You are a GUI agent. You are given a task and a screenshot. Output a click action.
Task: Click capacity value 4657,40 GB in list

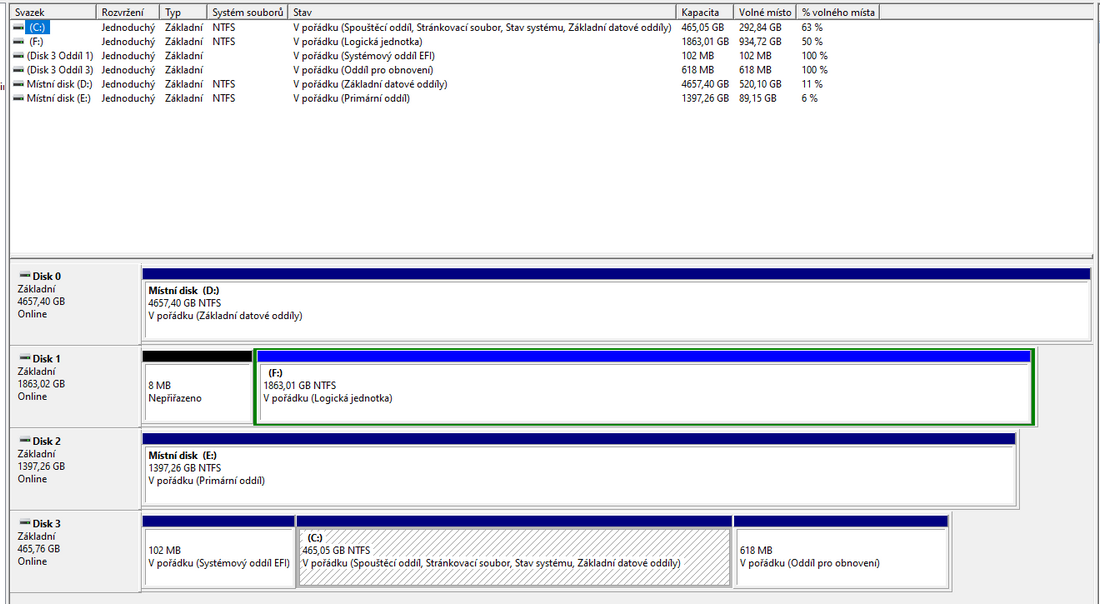(705, 84)
